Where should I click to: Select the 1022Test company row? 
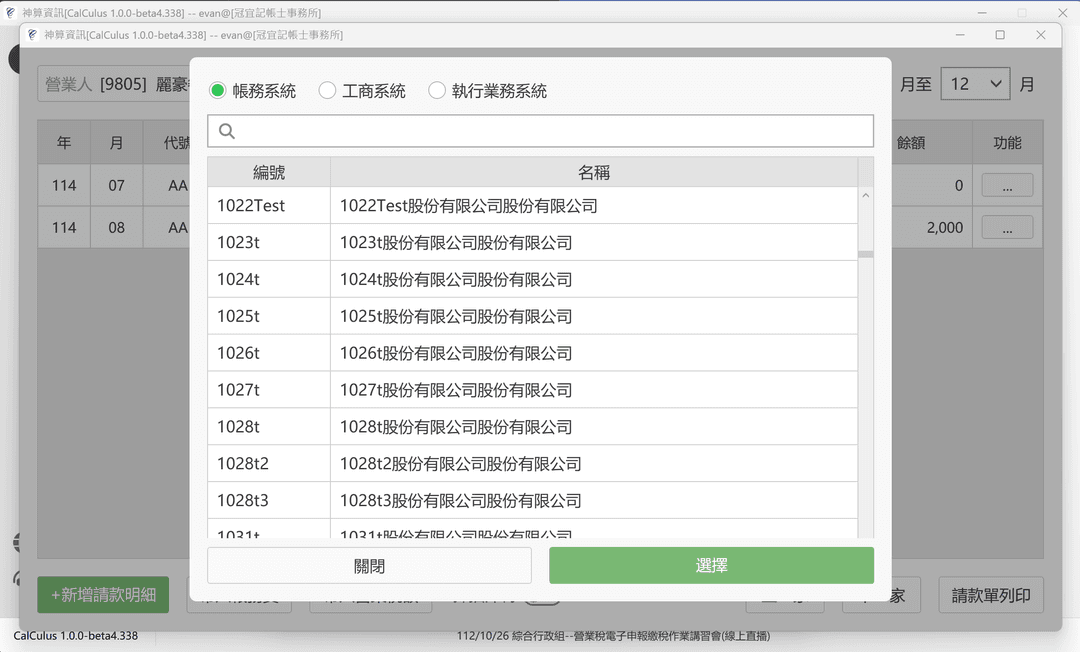tap(532, 206)
